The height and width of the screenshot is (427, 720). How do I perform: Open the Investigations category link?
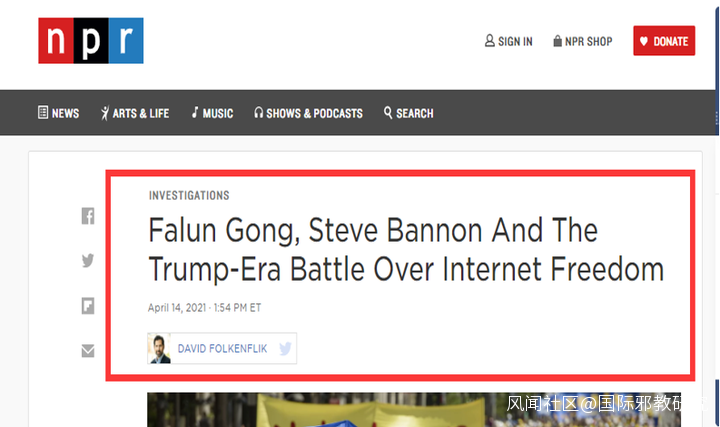click(189, 196)
